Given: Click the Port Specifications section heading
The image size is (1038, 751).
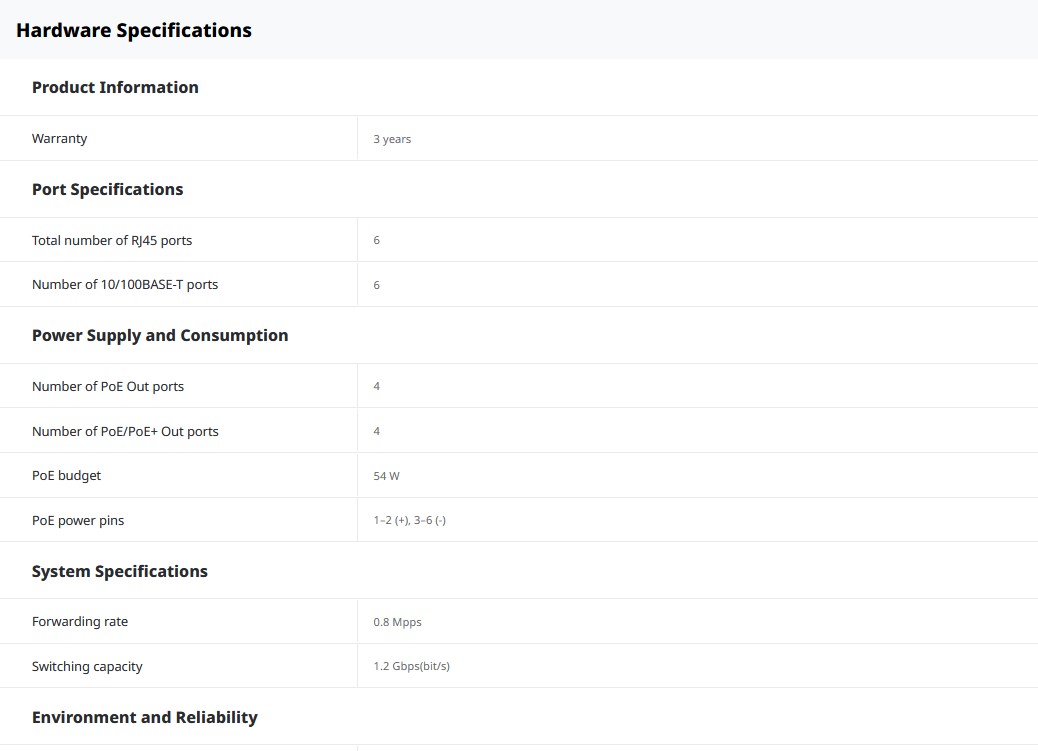Looking at the screenshot, I should (107, 189).
